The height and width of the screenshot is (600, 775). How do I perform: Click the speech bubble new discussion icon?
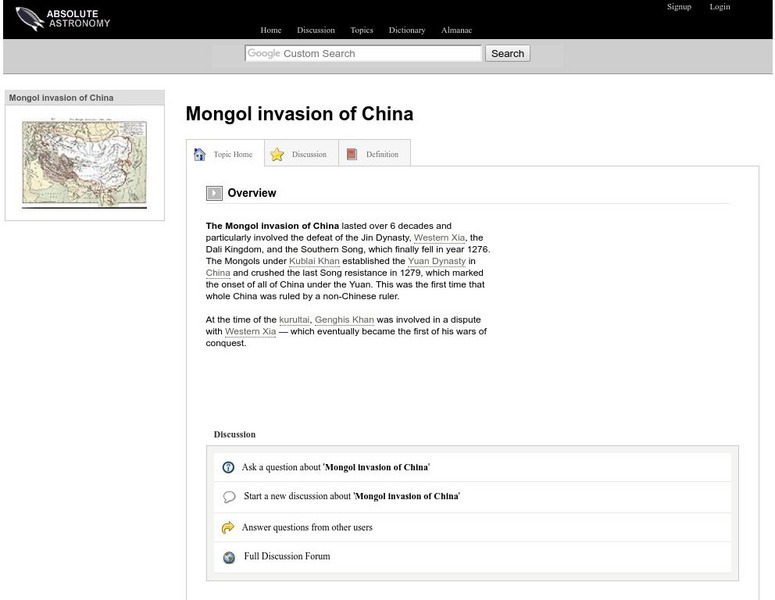[229, 496]
